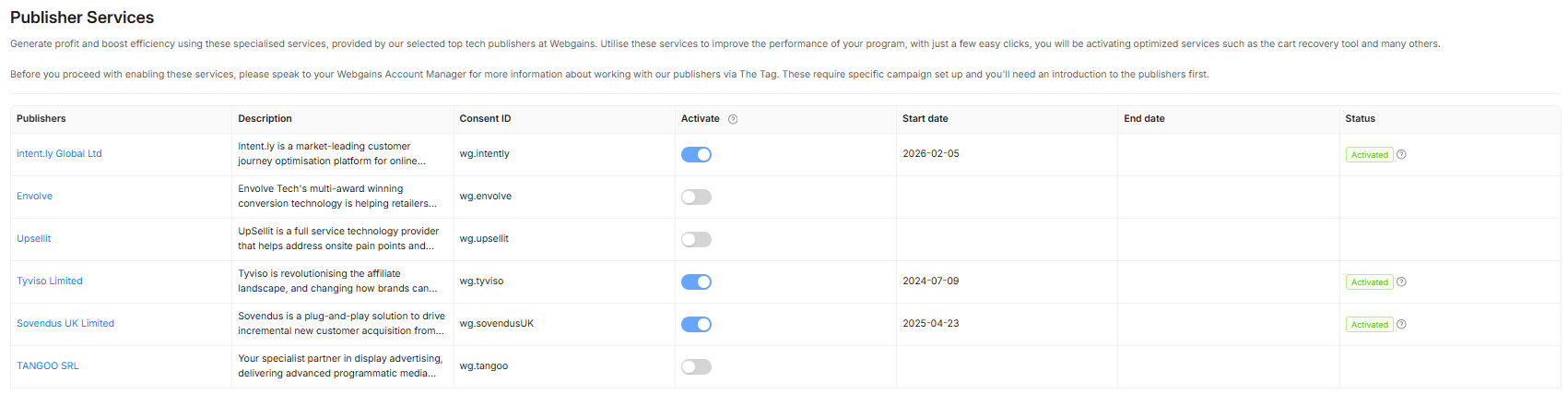This screenshot has height=395, width=1568.
Task: Click the Activated badge in the intent.ly row
Action: coord(1369,154)
